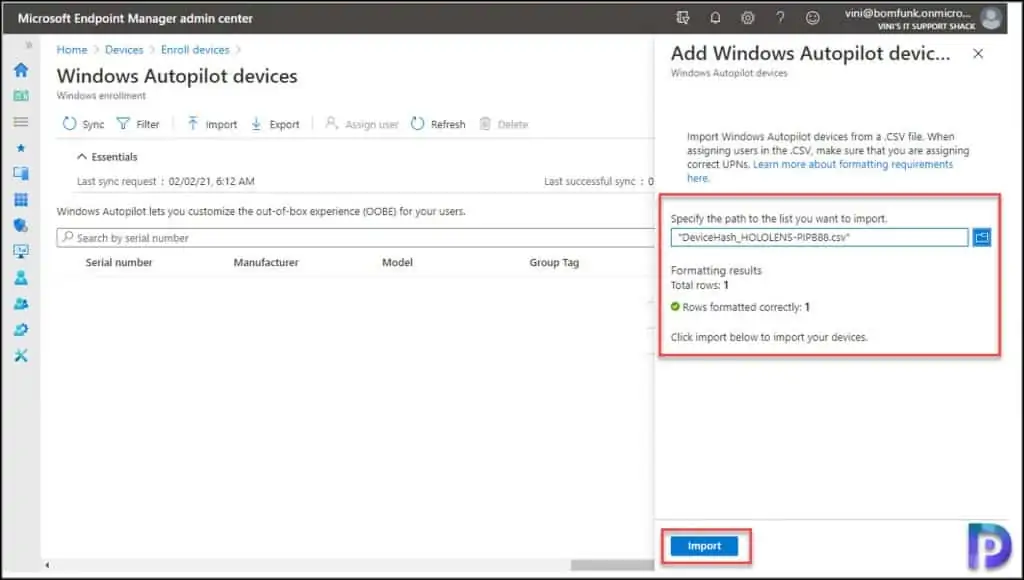Click the blue Import button
Image resolution: width=1024 pixels, height=580 pixels.
(704, 546)
